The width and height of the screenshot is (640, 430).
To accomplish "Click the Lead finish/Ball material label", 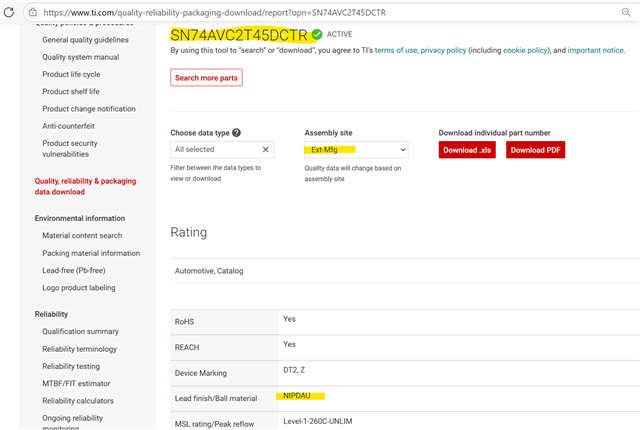I will [216, 398].
